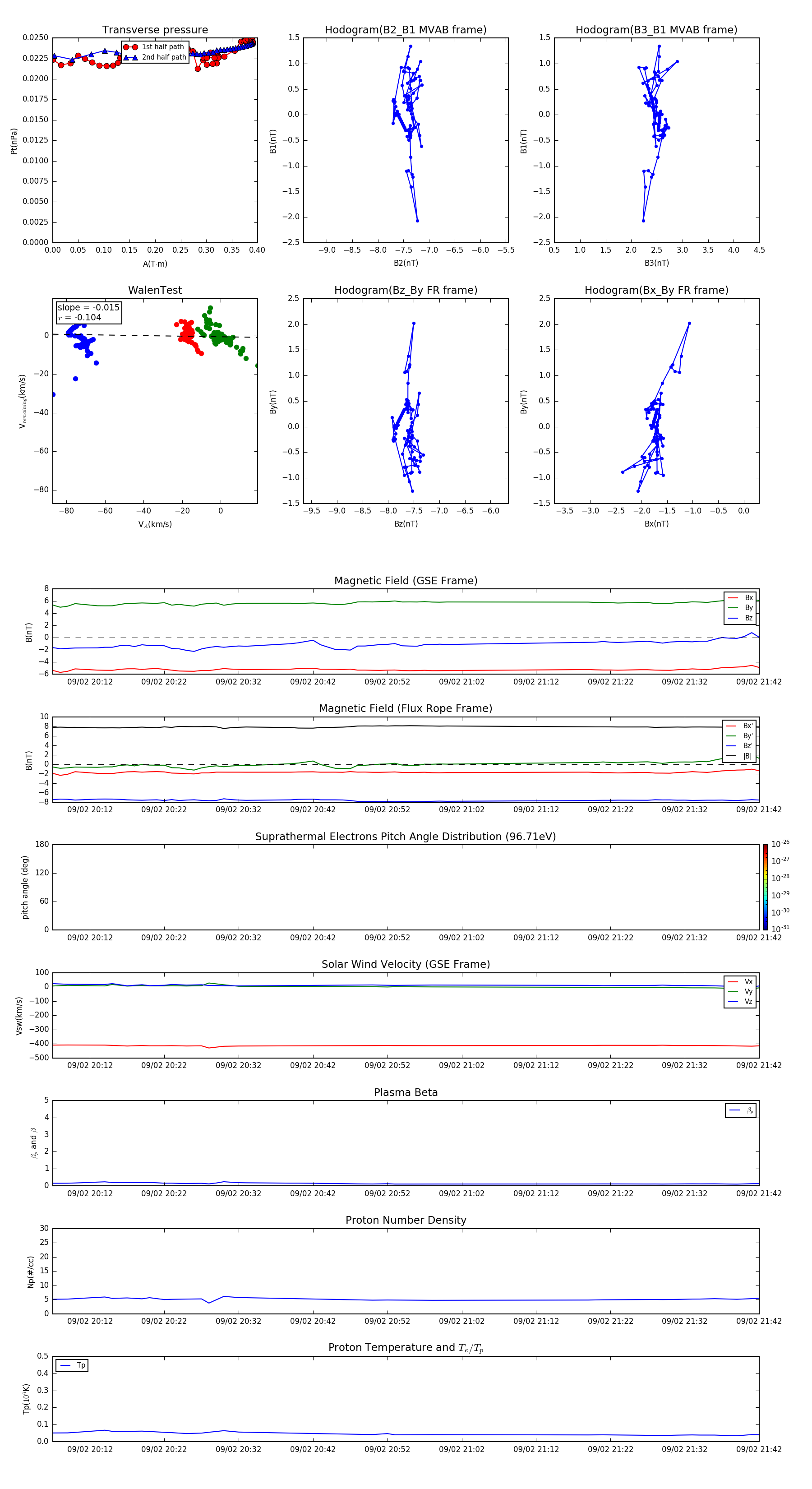The image size is (812, 1489).
Task: Click the 'Transverse pressure' plot title
Action: pyautogui.click(x=155, y=29)
